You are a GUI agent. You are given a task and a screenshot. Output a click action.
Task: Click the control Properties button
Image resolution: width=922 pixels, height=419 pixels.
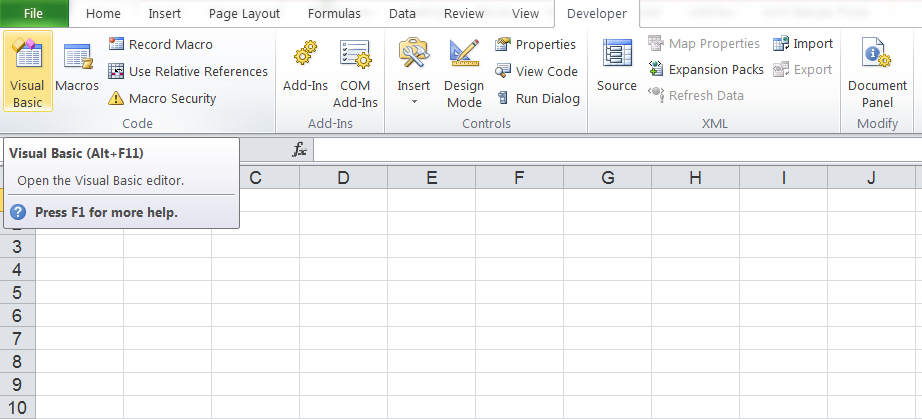point(535,44)
